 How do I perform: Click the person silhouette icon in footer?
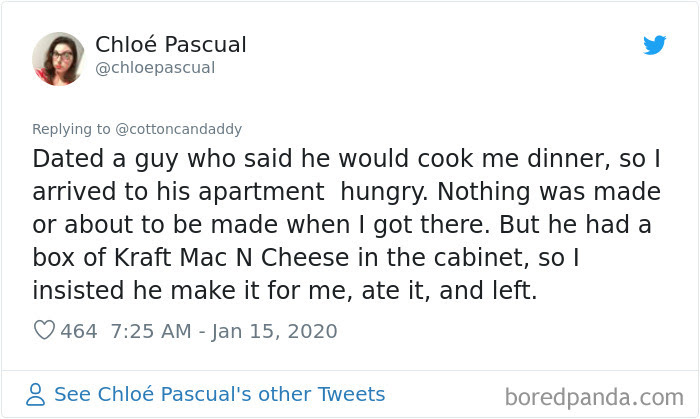click(36, 394)
